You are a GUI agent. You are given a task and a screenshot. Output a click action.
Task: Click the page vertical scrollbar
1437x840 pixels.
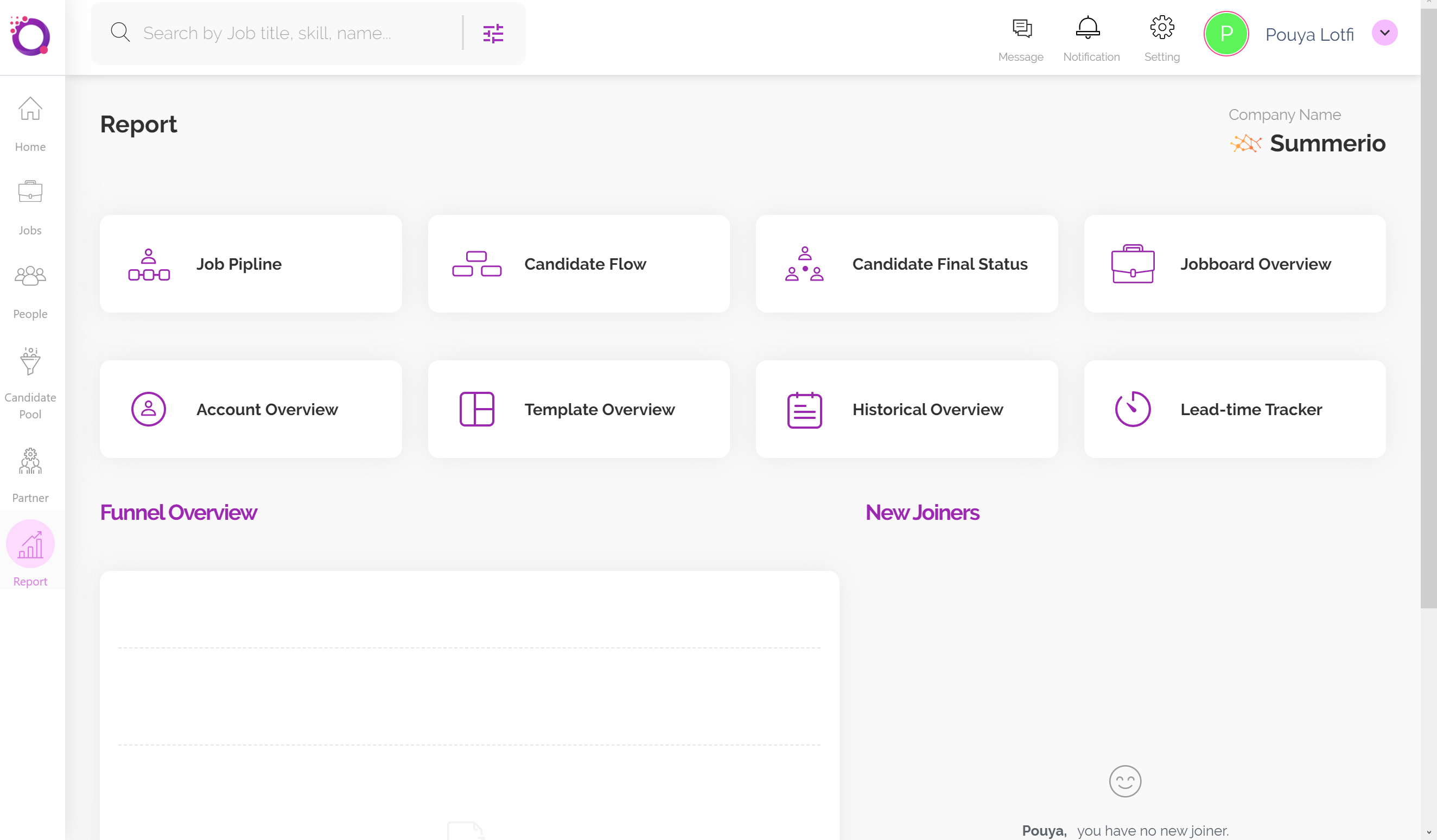1428,308
